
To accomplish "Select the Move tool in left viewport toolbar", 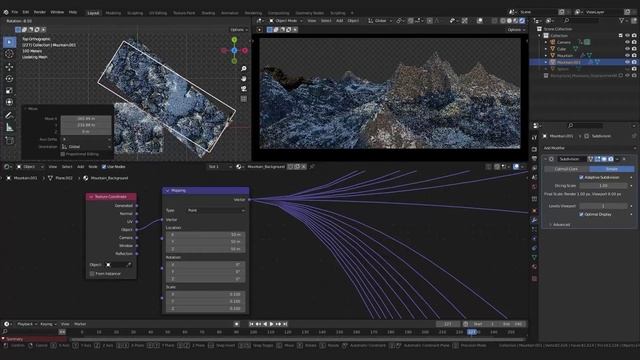I will point(9,67).
